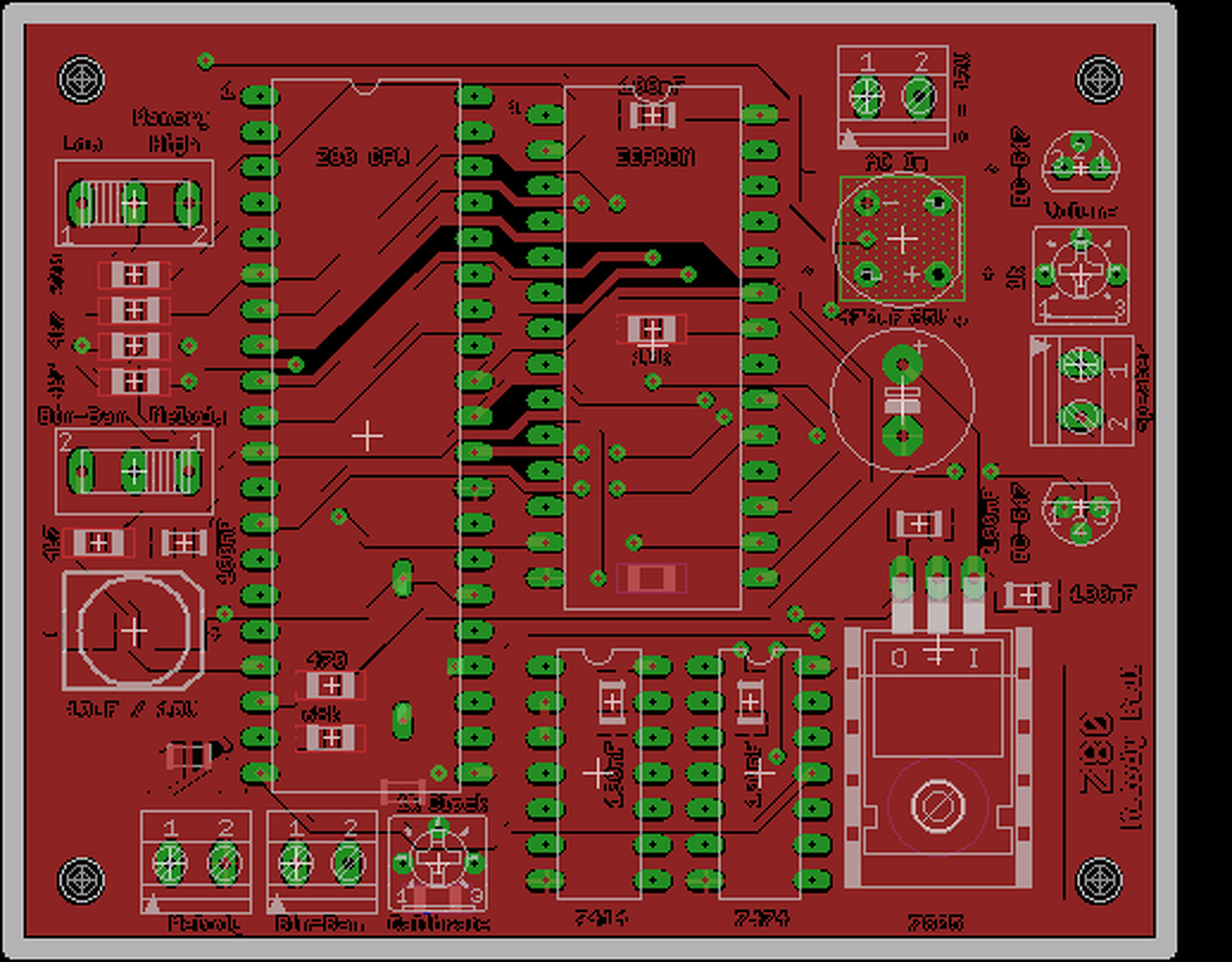Click the capacitor inside the 7474 outline
This screenshot has height=962, width=1232.
(x=750, y=700)
